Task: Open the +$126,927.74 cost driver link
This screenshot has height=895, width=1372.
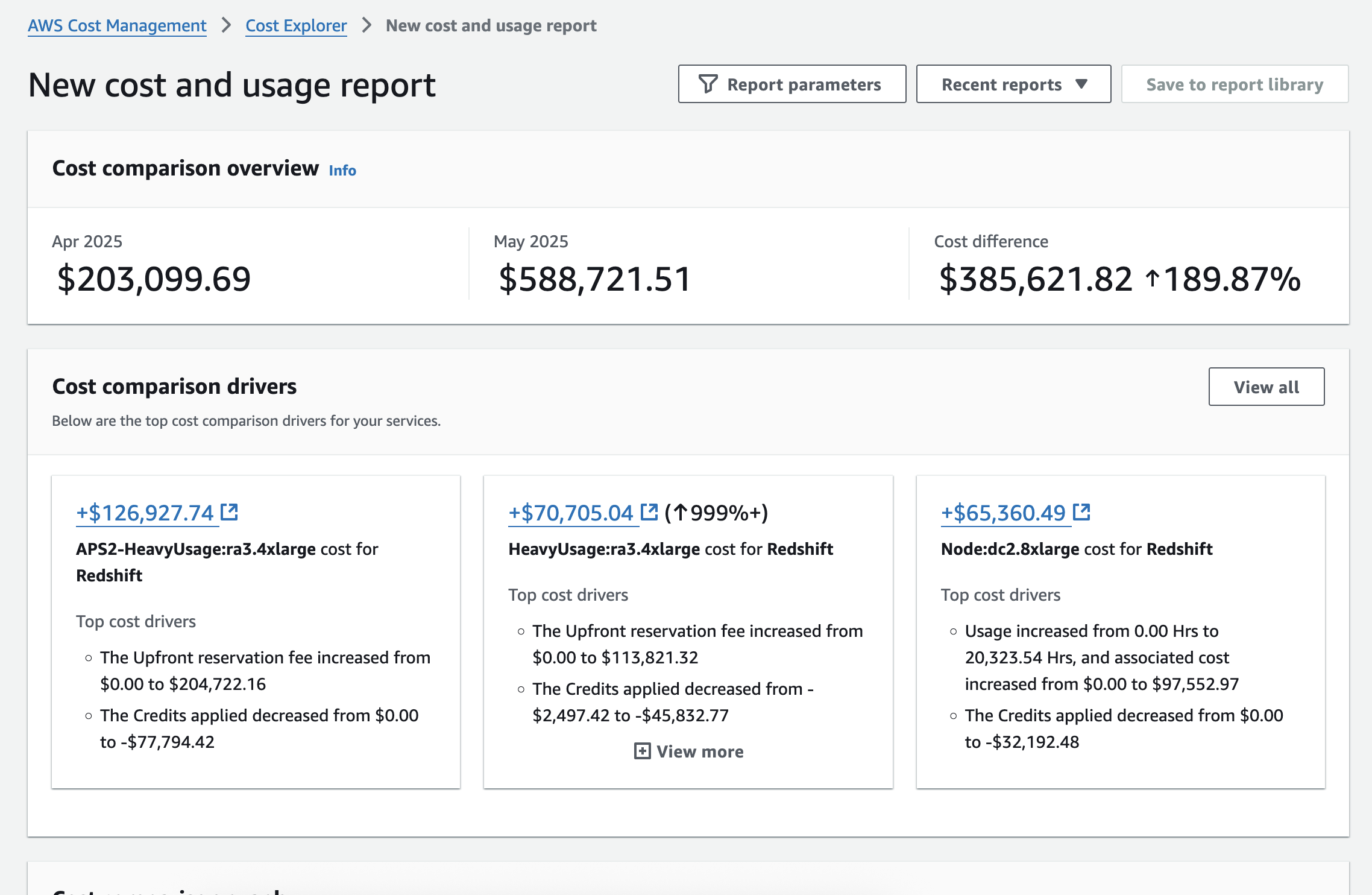Action: pyautogui.click(x=145, y=513)
